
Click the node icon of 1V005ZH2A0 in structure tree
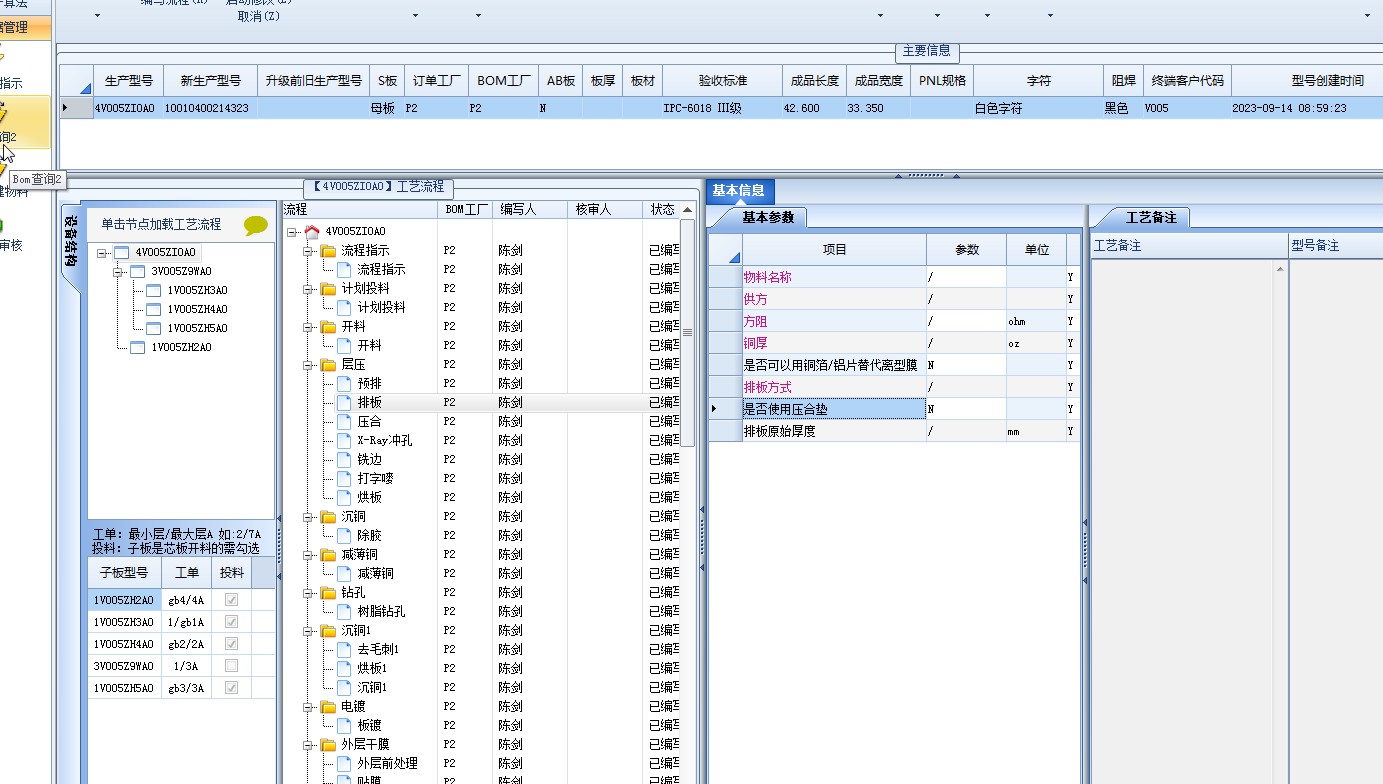tap(138, 347)
